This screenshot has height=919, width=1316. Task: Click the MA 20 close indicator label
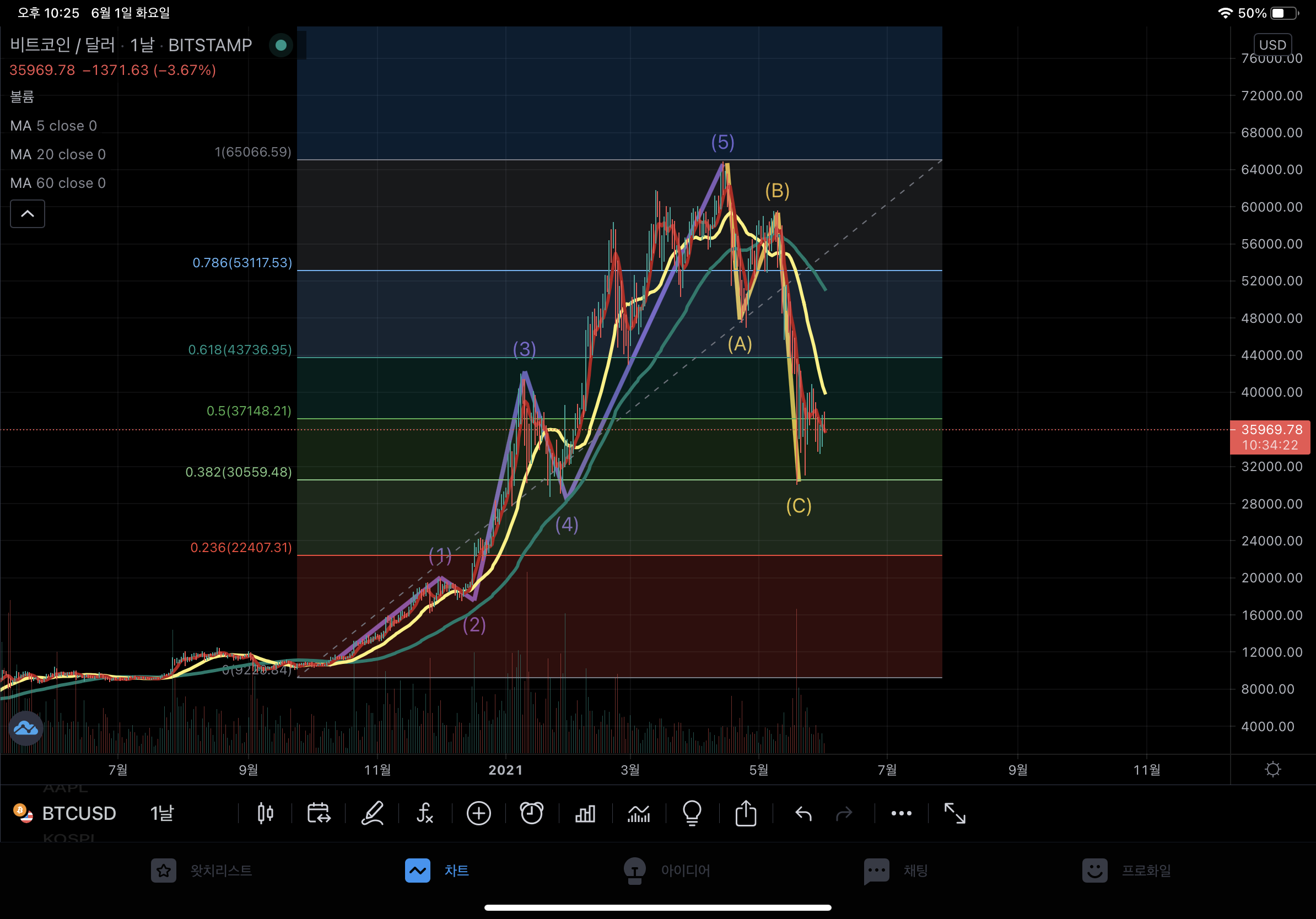point(58,154)
